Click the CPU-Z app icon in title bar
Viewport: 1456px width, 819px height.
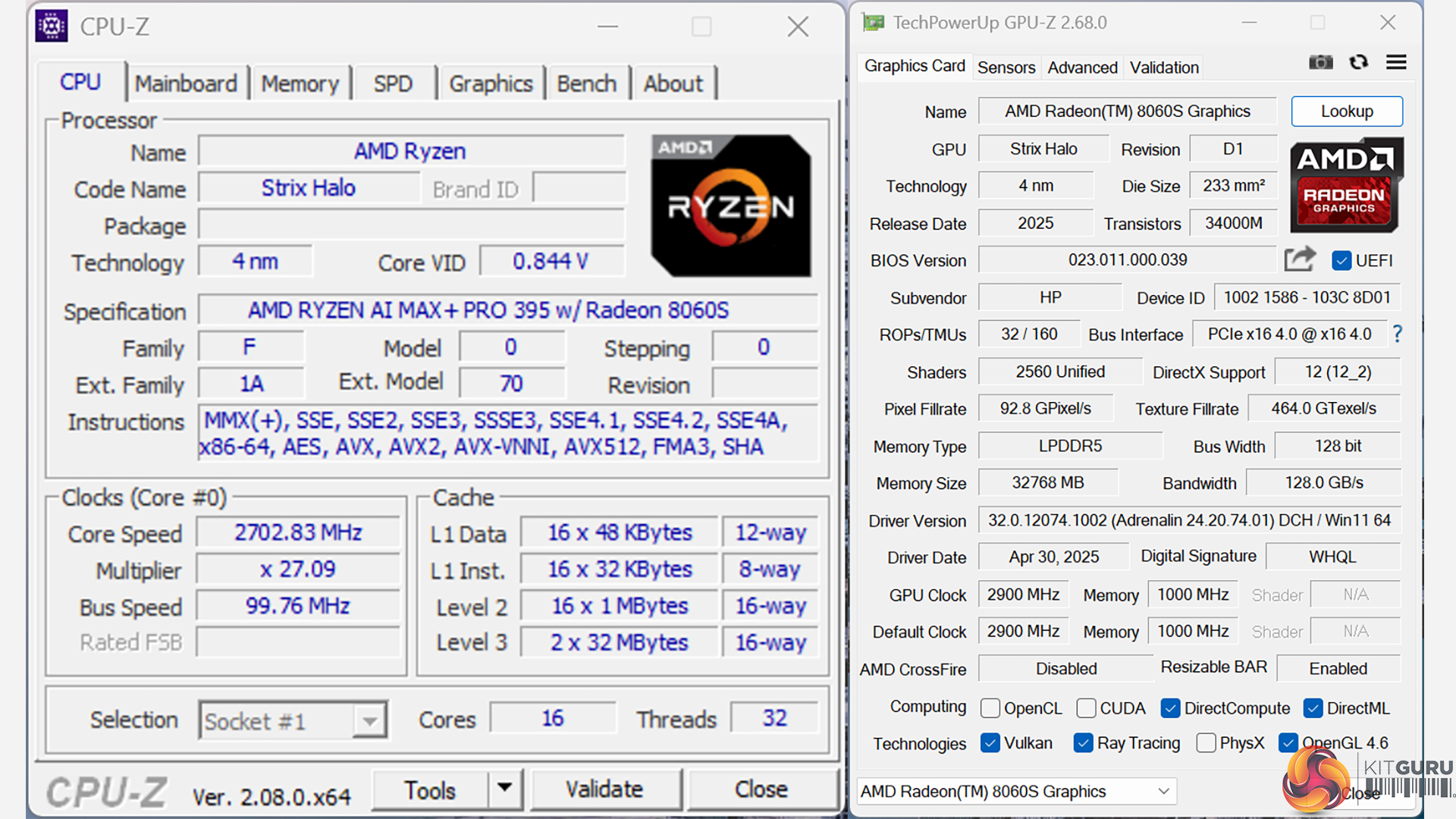(52, 27)
